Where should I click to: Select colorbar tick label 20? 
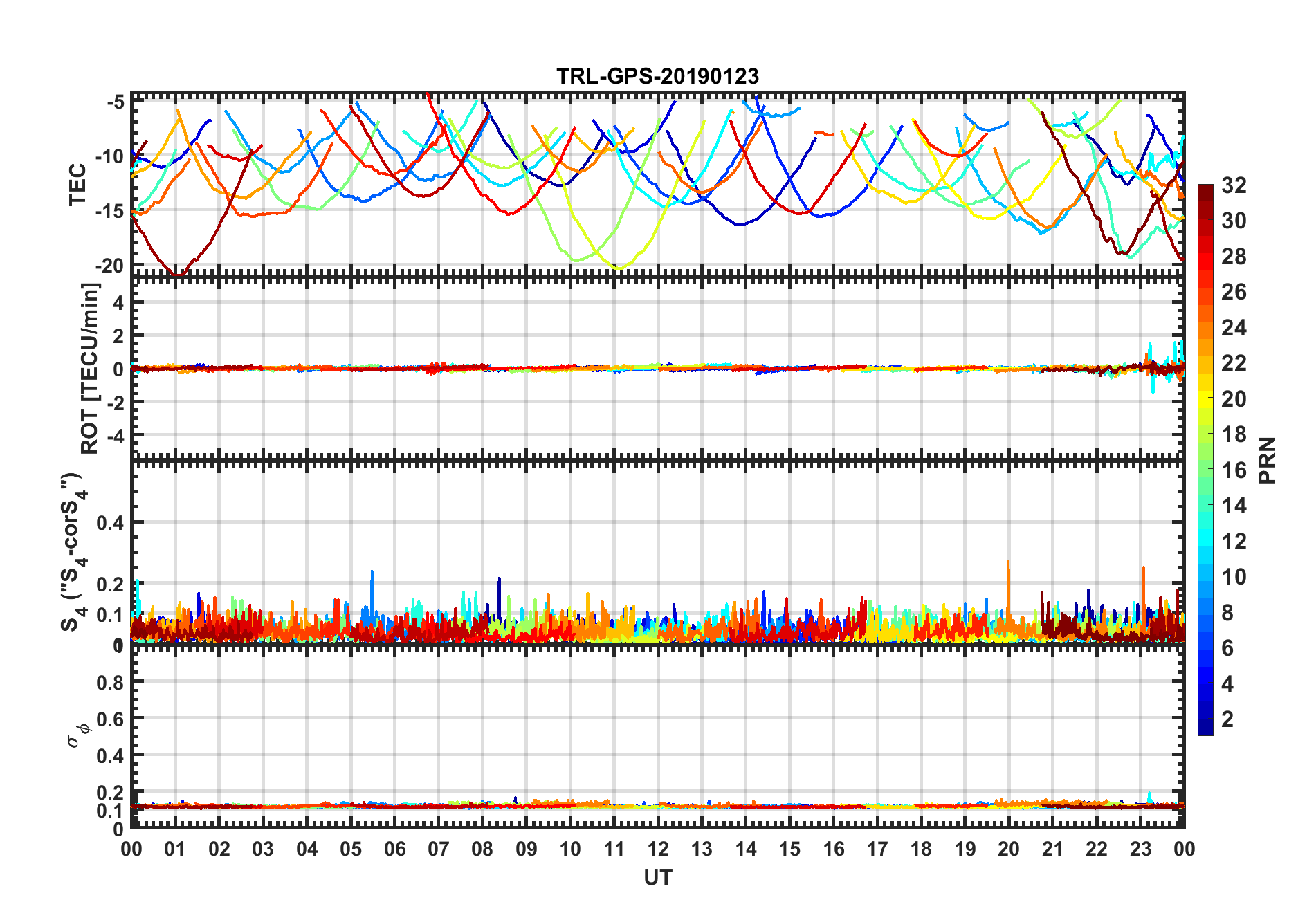[x=1234, y=399]
